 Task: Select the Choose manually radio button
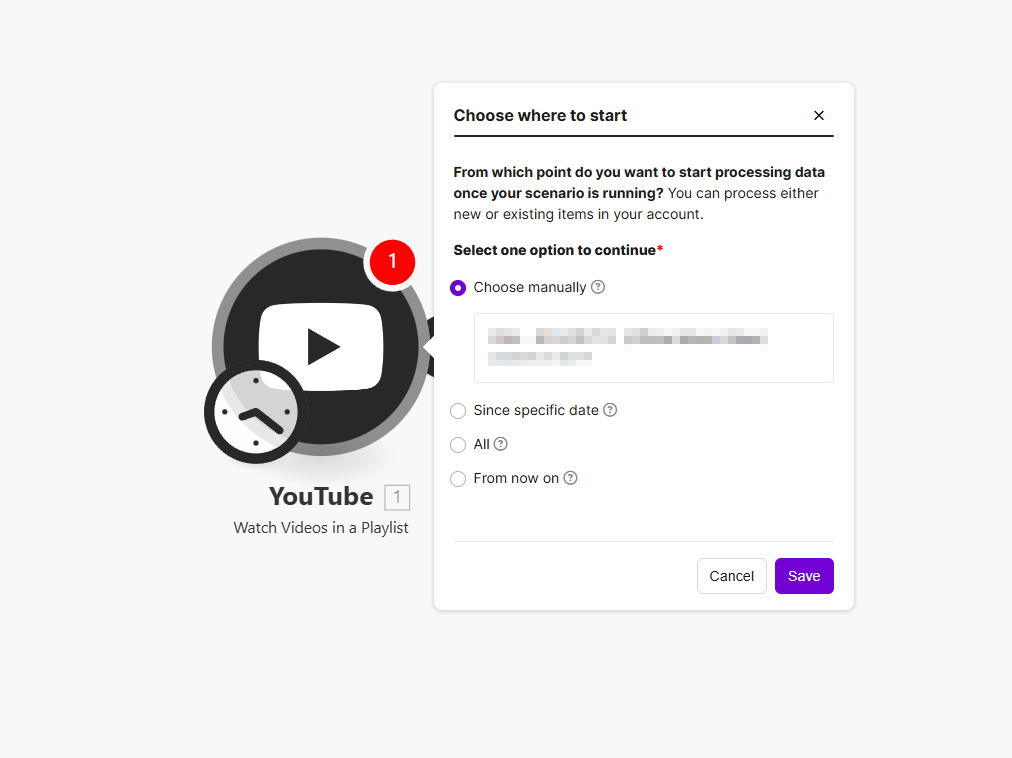click(458, 288)
